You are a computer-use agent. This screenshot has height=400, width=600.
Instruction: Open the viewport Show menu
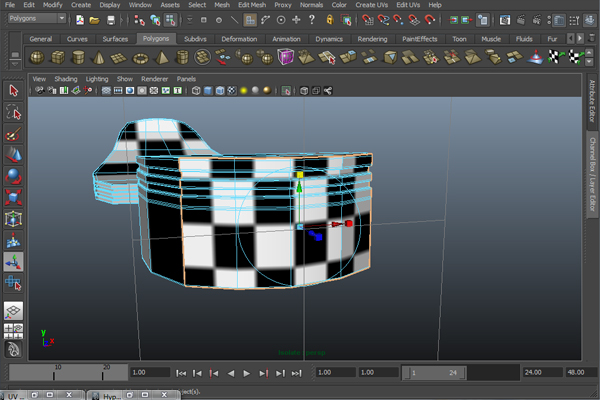click(125, 79)
